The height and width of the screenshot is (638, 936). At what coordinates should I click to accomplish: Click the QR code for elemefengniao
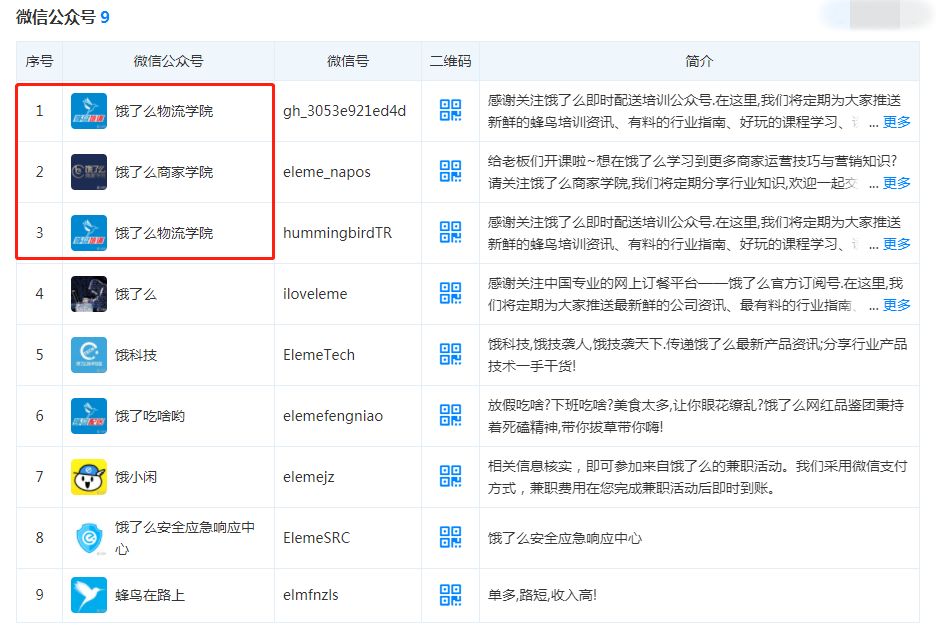tap(450, 415)
